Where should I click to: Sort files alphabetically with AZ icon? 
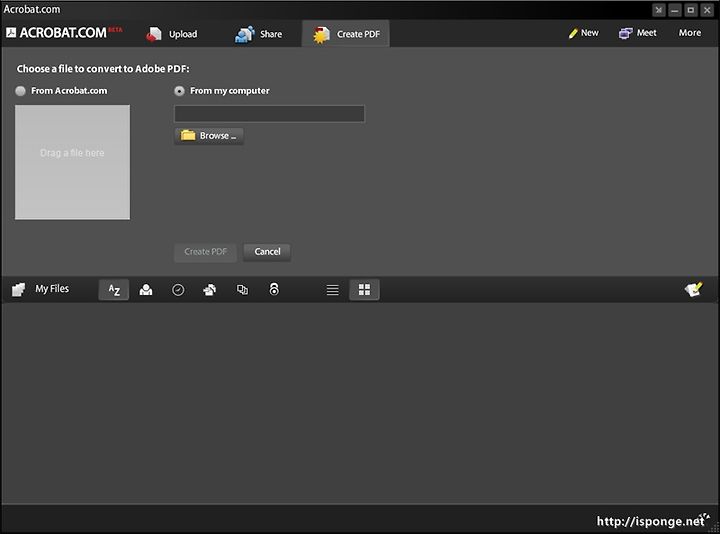[114, 290]
